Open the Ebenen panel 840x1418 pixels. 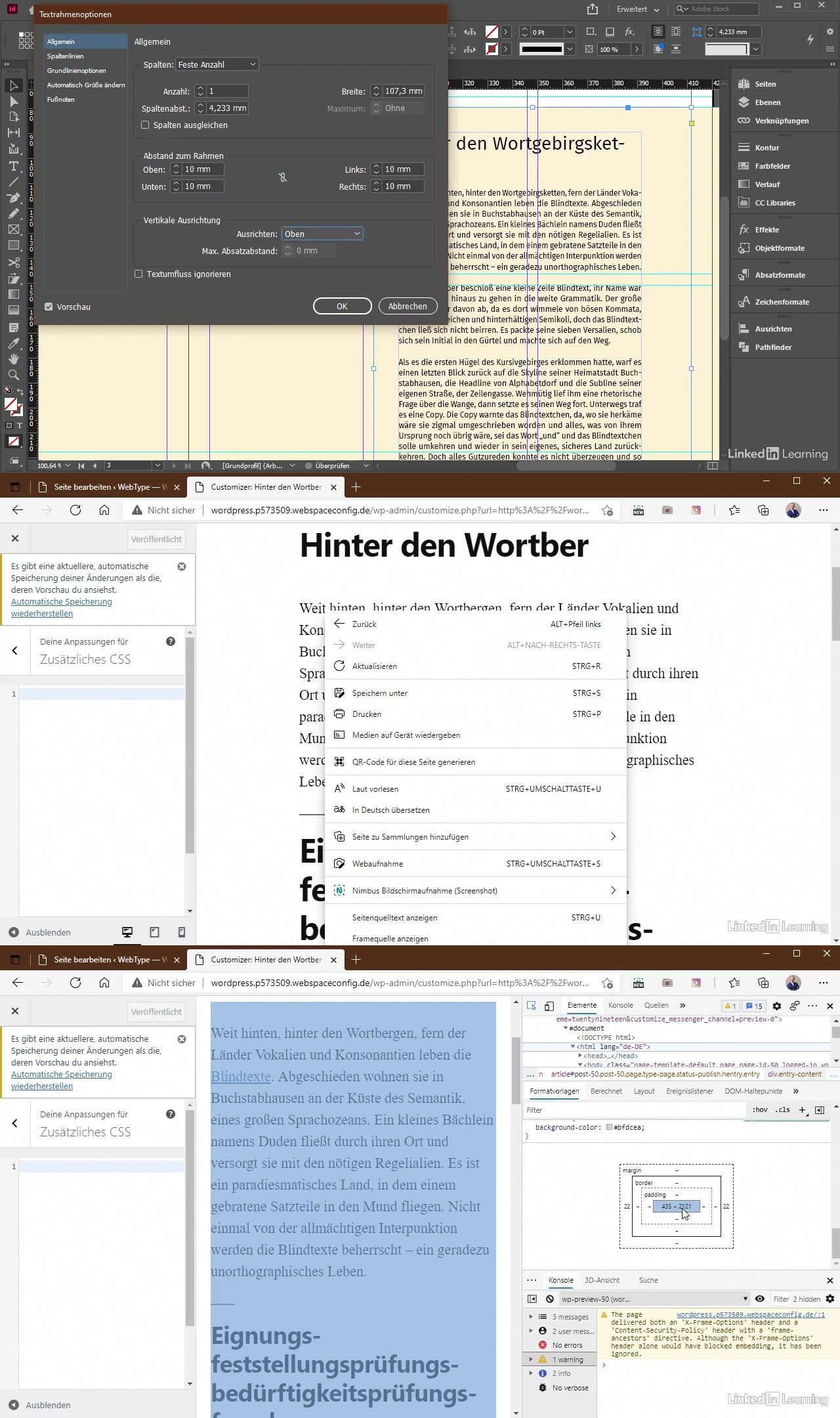(x=767, y=102)
